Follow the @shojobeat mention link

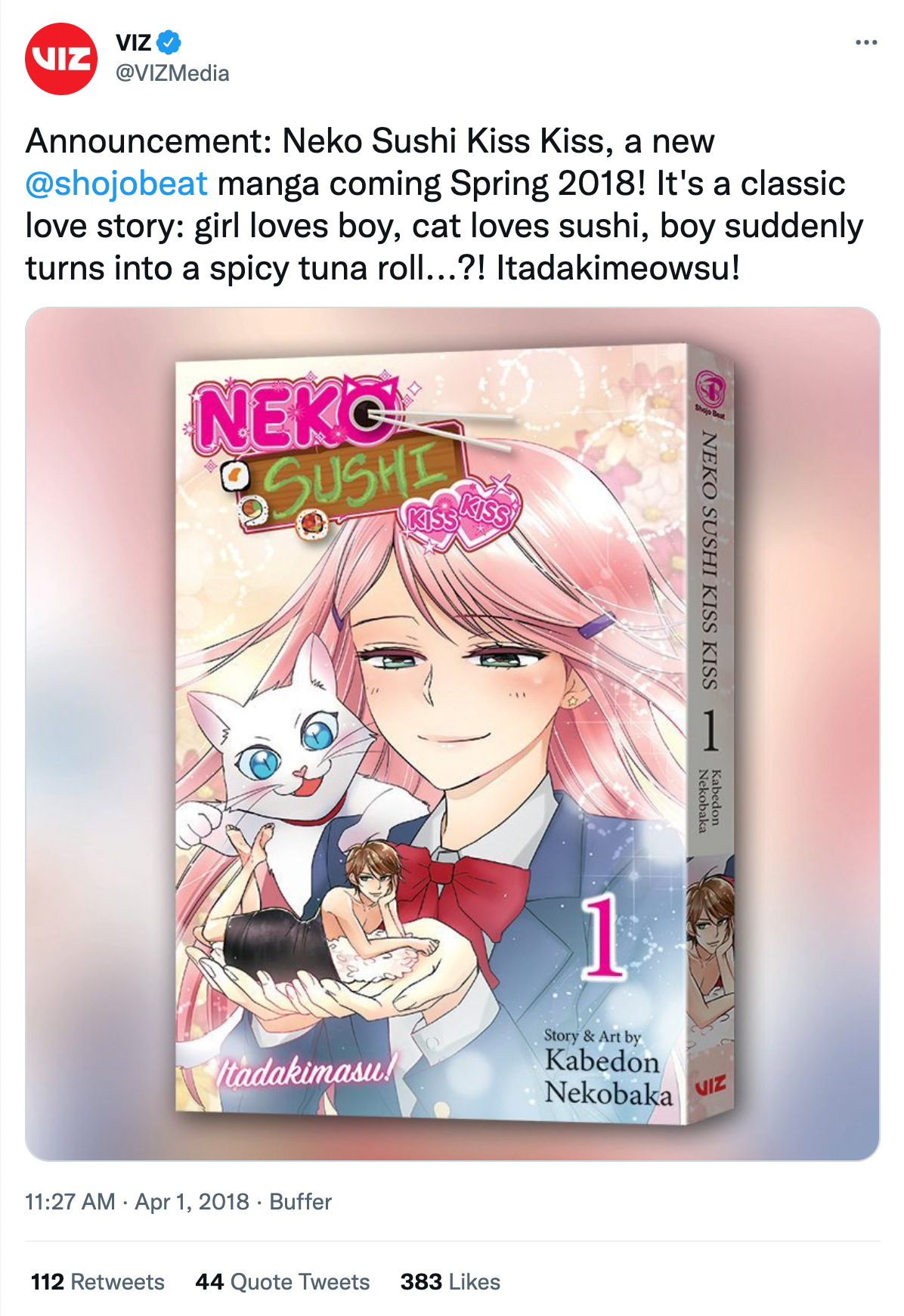pos(116,184)
